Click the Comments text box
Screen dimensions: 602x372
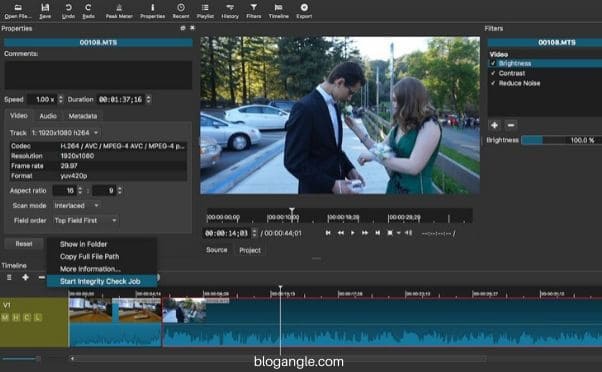click(98, 75)
